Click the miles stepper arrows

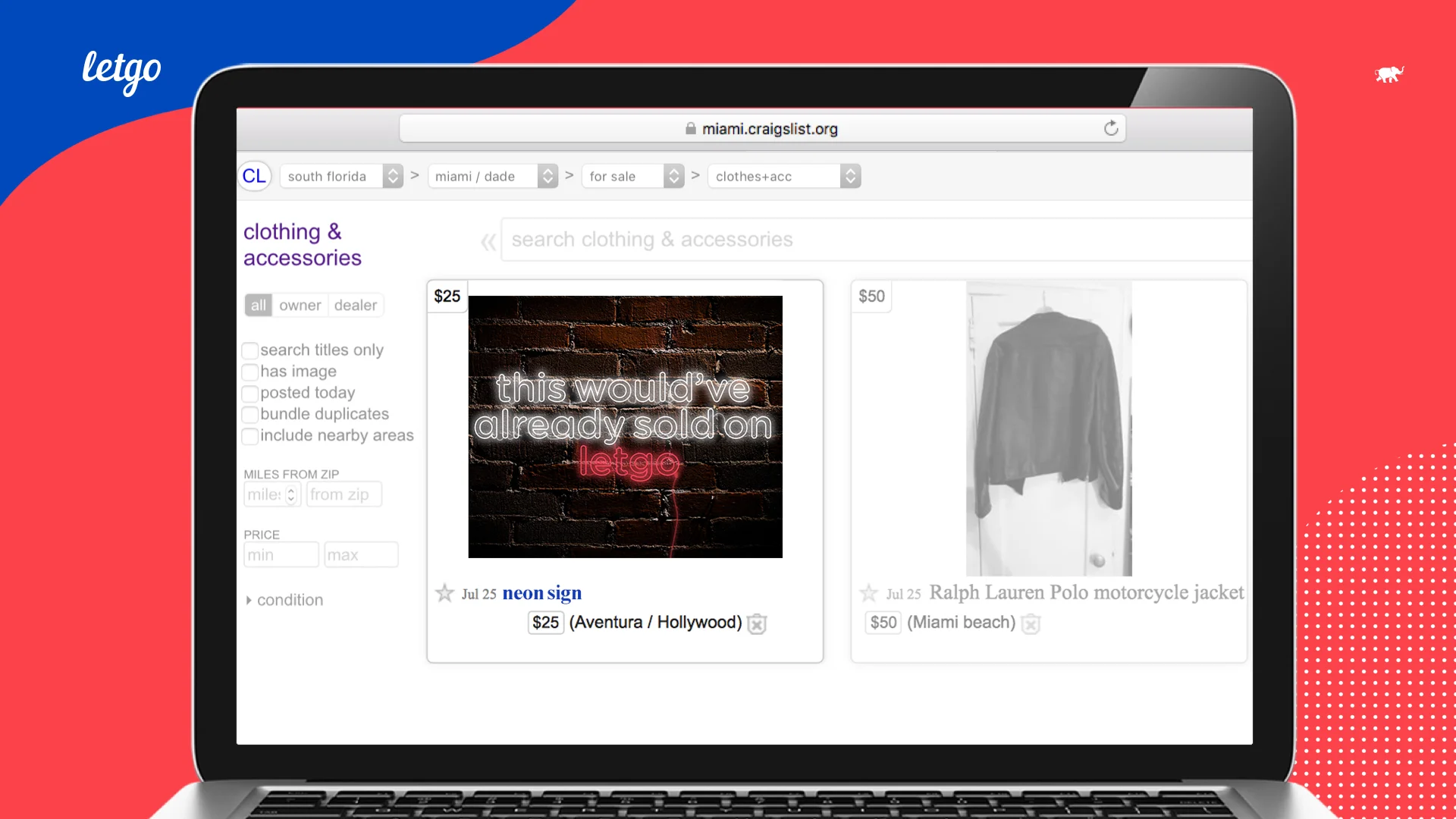click(290, 494)
